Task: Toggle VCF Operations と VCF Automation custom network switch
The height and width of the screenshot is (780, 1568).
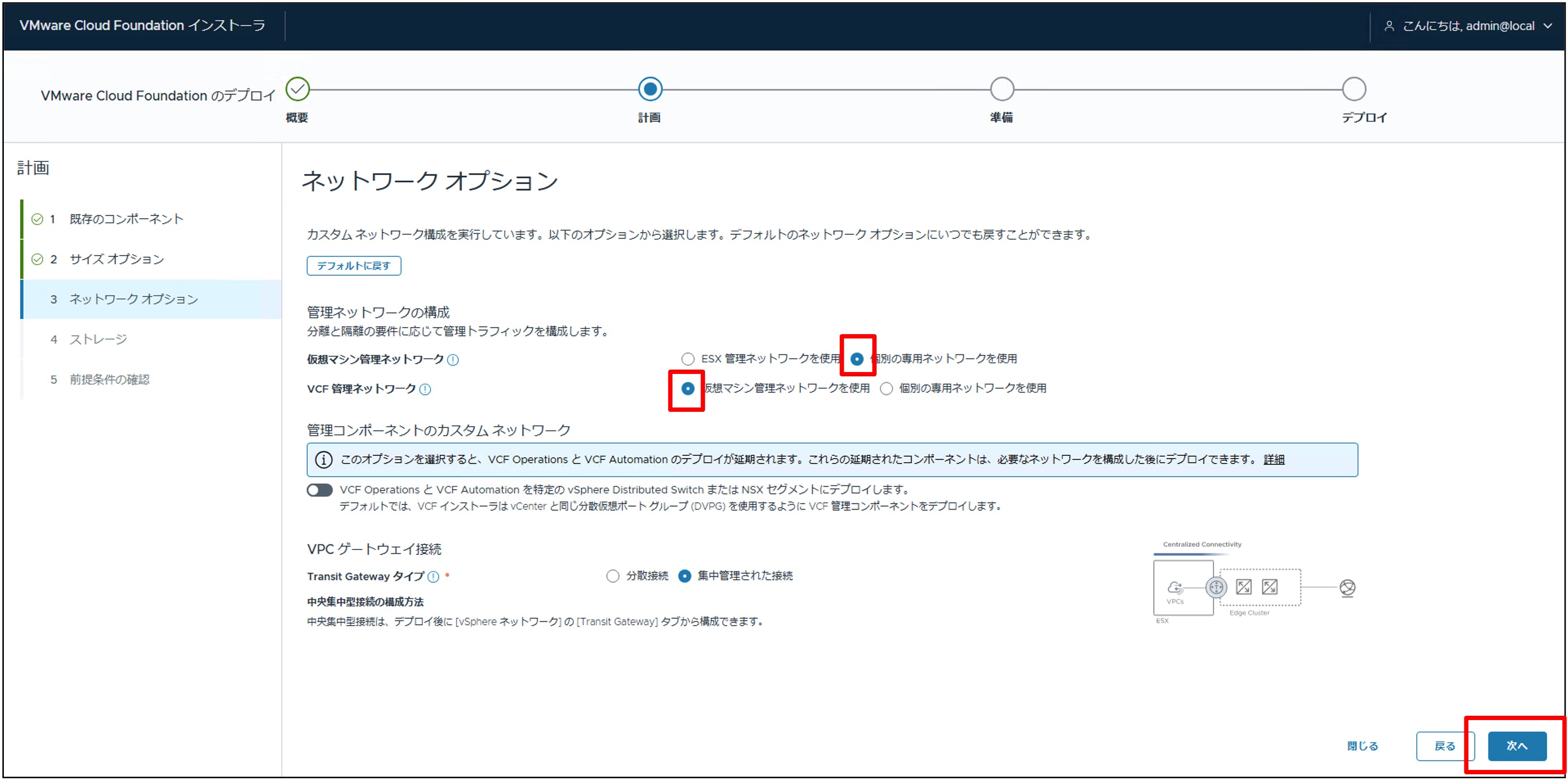Action: (x=320, y=491)
